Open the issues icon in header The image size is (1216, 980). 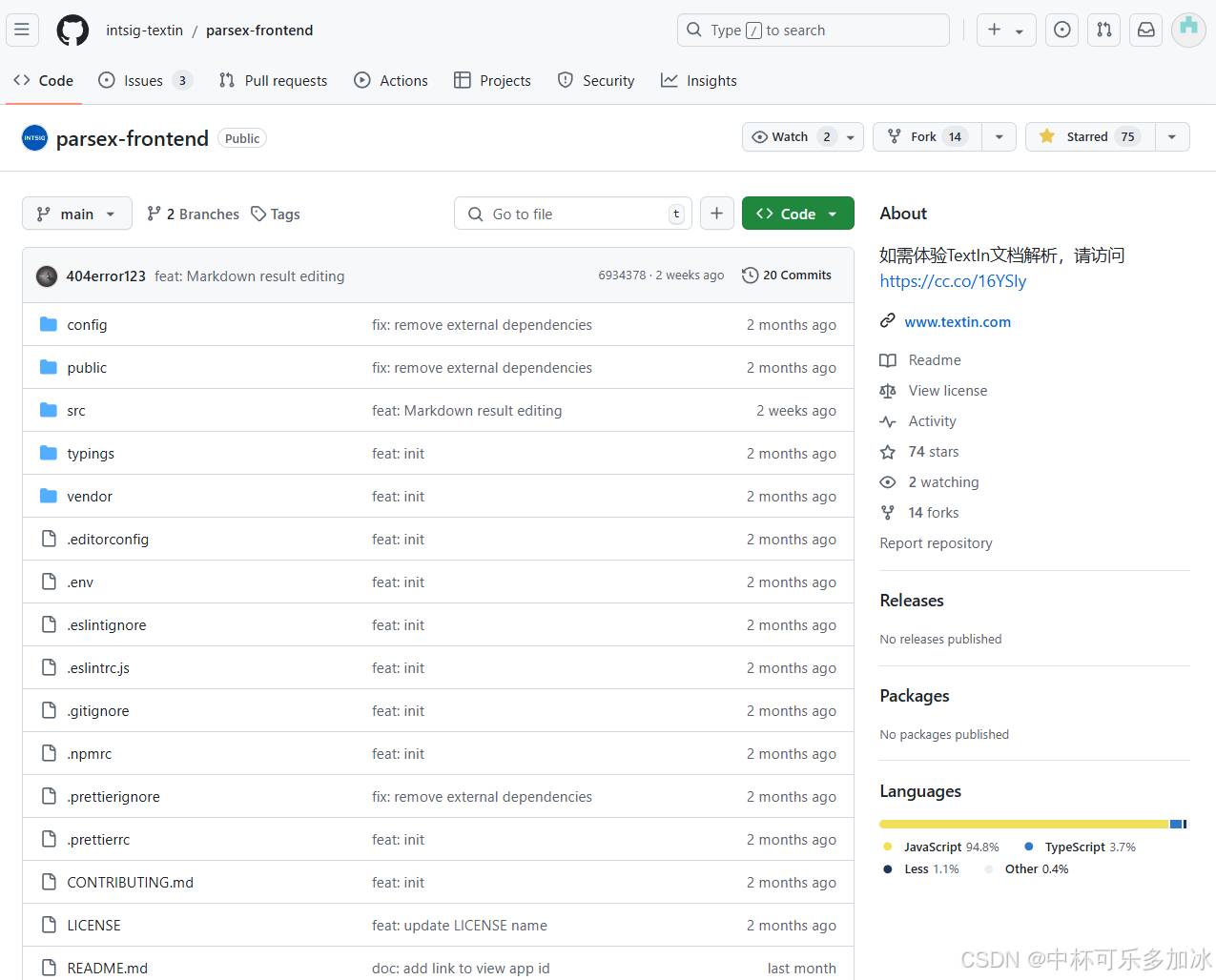pos(1061,30)
